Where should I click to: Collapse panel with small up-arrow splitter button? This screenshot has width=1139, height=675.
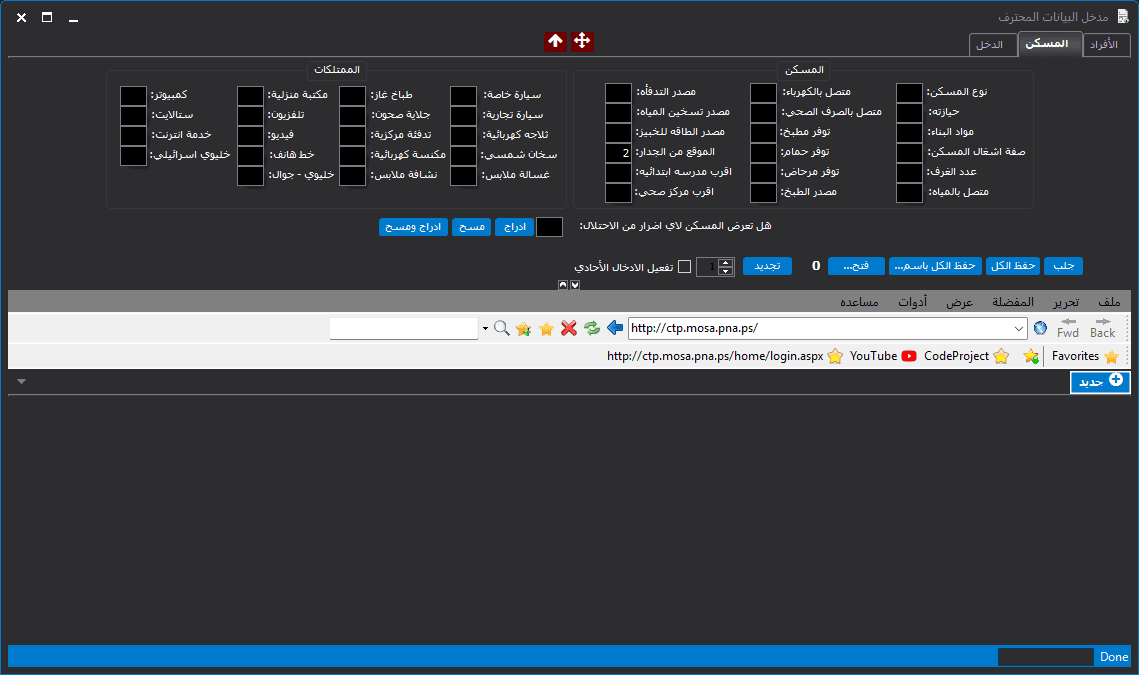563,285
